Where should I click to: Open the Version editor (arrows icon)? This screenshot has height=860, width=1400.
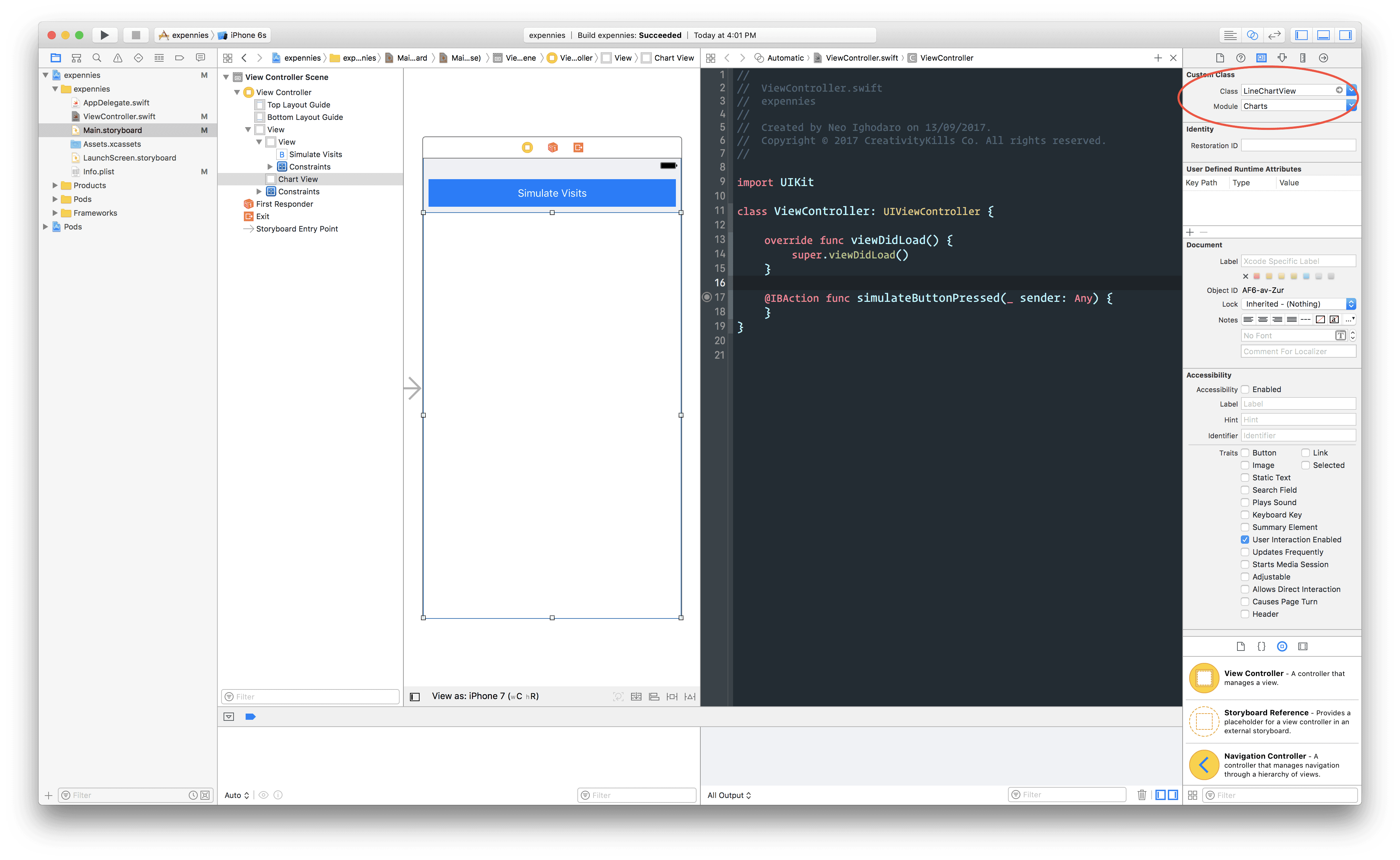pyautogui.click(x=1274, y=35)
